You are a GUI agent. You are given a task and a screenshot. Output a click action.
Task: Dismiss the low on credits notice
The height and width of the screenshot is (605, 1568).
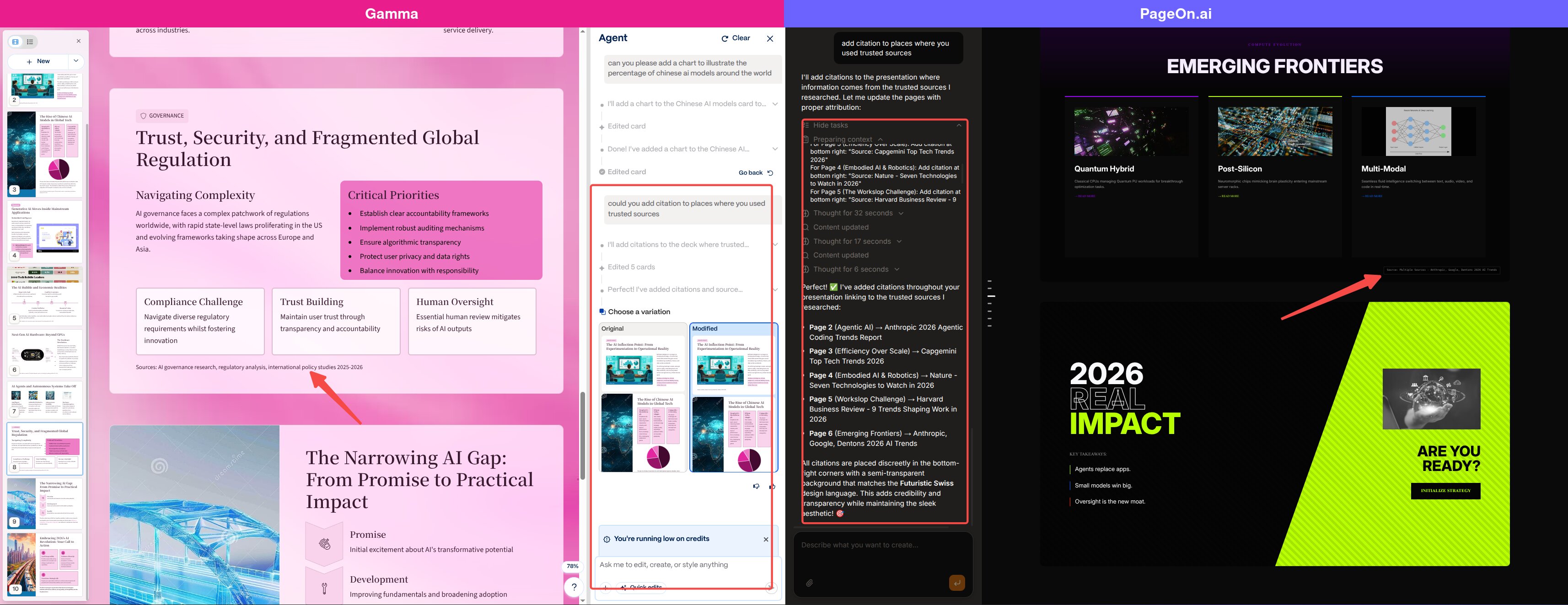tap(766, 539)
